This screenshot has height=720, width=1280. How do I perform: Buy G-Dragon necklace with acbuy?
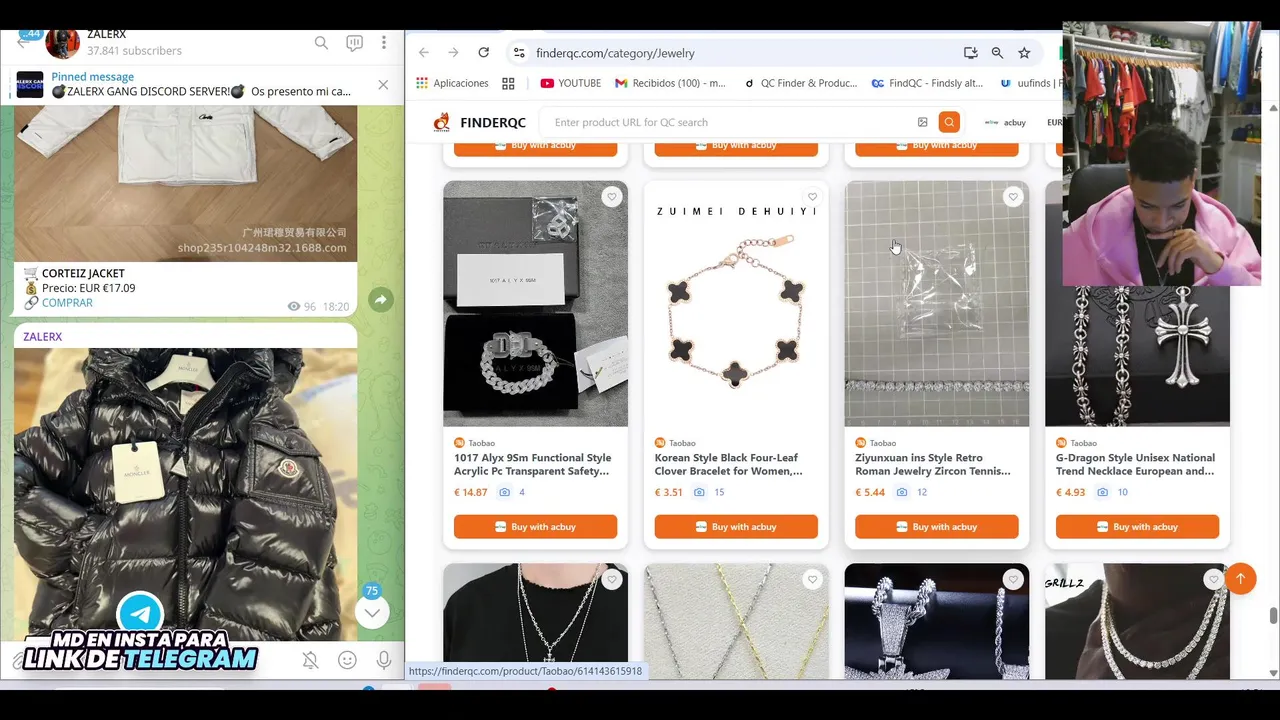tap(1137, 527)
